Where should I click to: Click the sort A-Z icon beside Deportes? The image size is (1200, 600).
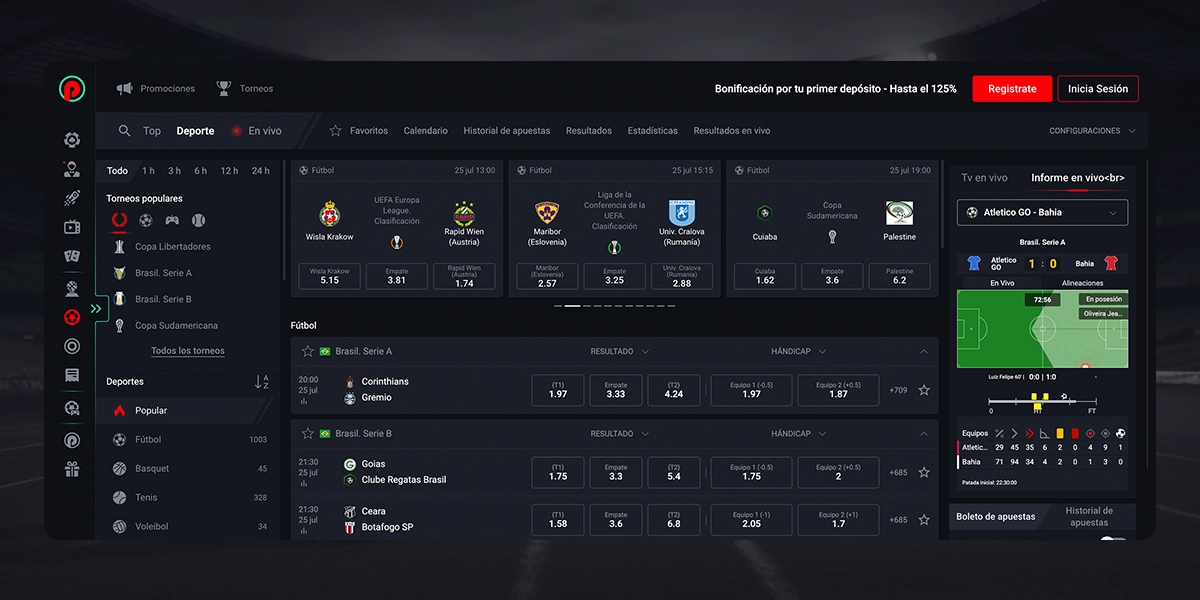pyautogui.click(x=261, y=382)
